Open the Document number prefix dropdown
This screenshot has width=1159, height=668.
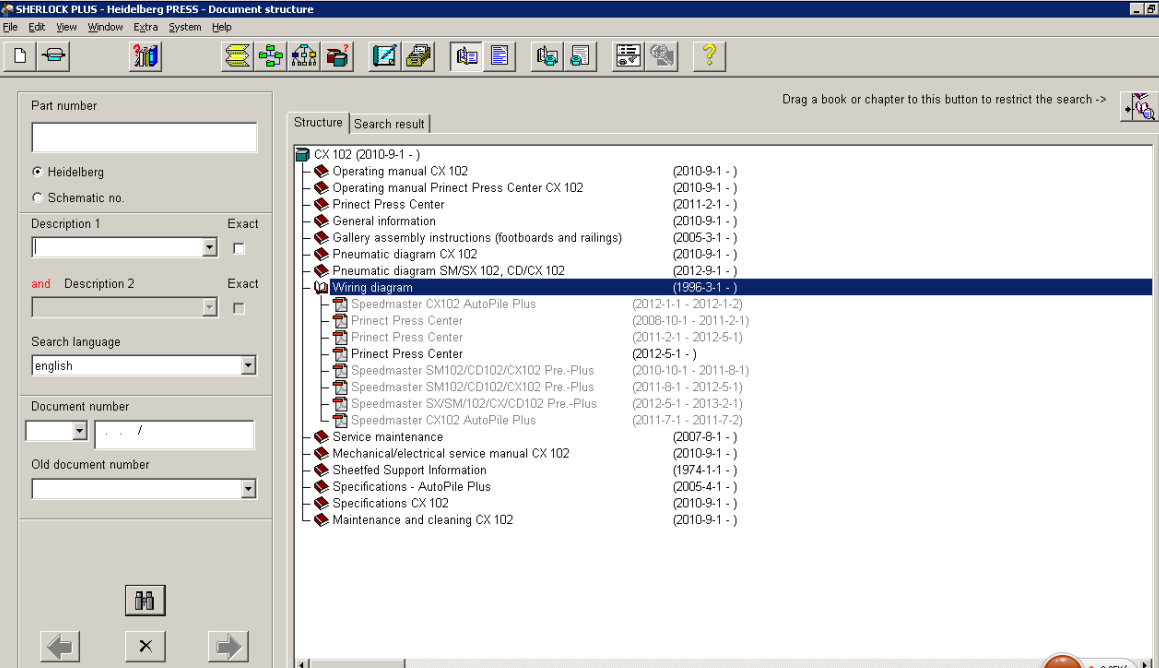coord(80,431)
